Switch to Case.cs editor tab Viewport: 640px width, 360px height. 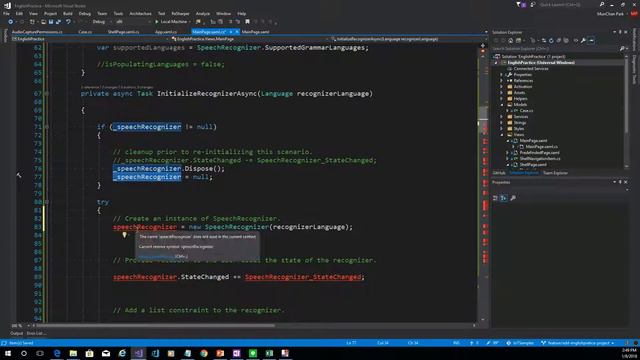tap(85, 32)
